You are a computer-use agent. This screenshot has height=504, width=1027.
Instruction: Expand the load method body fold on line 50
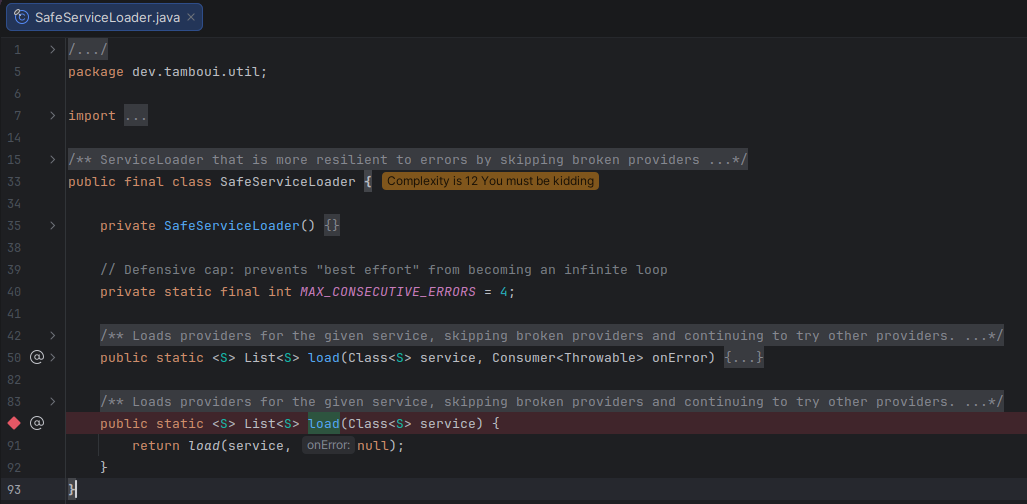[52, 357]
